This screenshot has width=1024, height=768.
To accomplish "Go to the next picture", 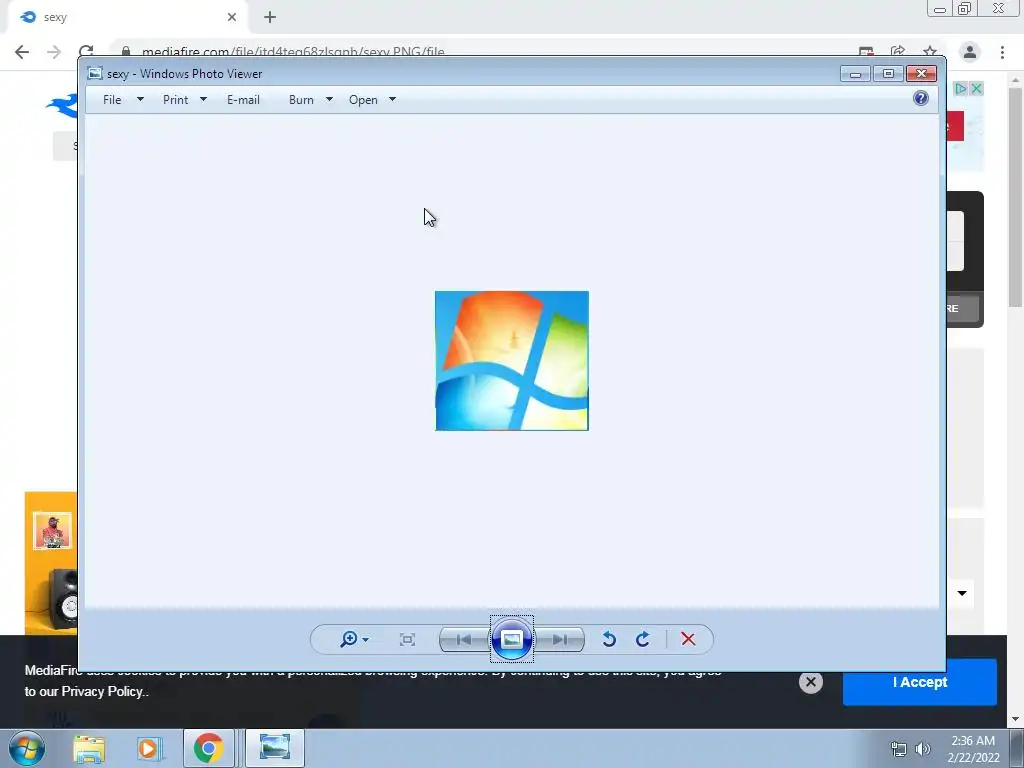I will 560,639.
